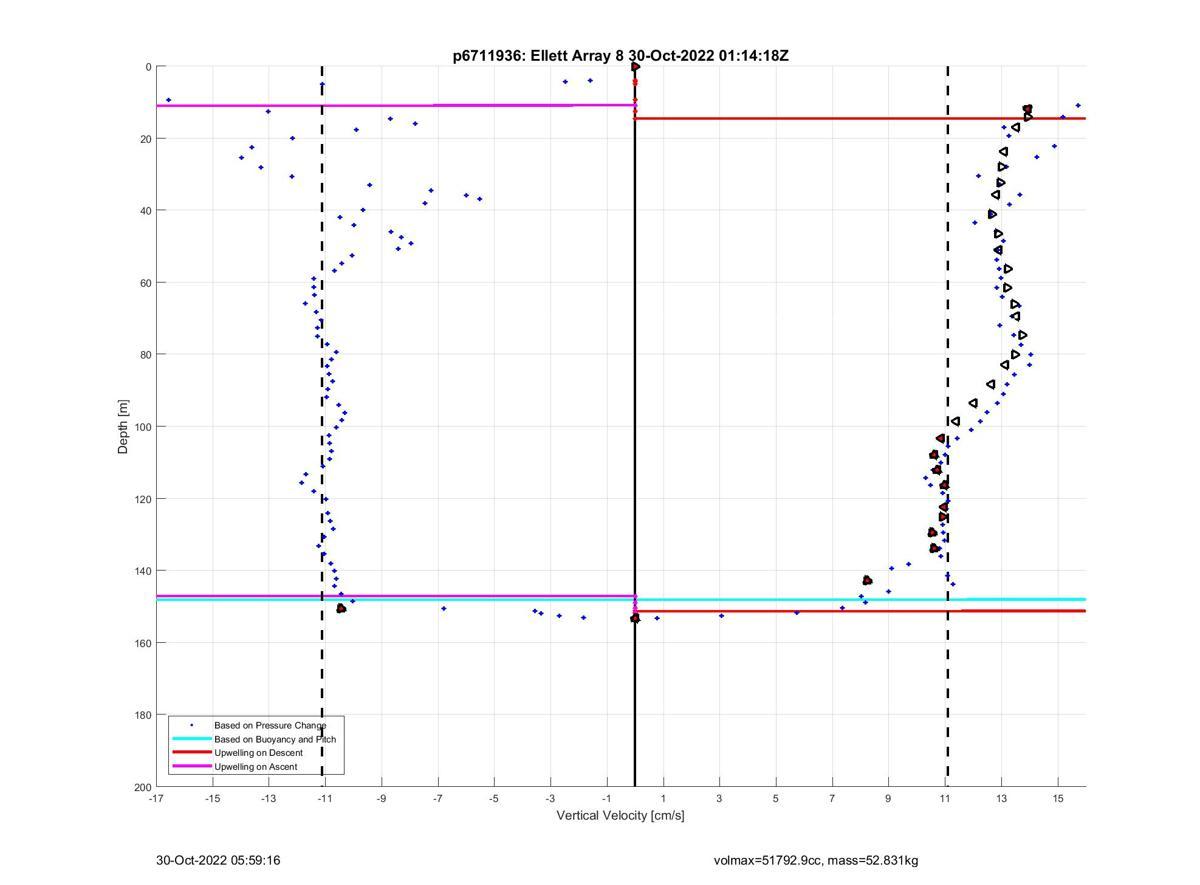Select the 'Depth [m]' y-axis label
Screen dimensions: 1200x885
point(124,427)
